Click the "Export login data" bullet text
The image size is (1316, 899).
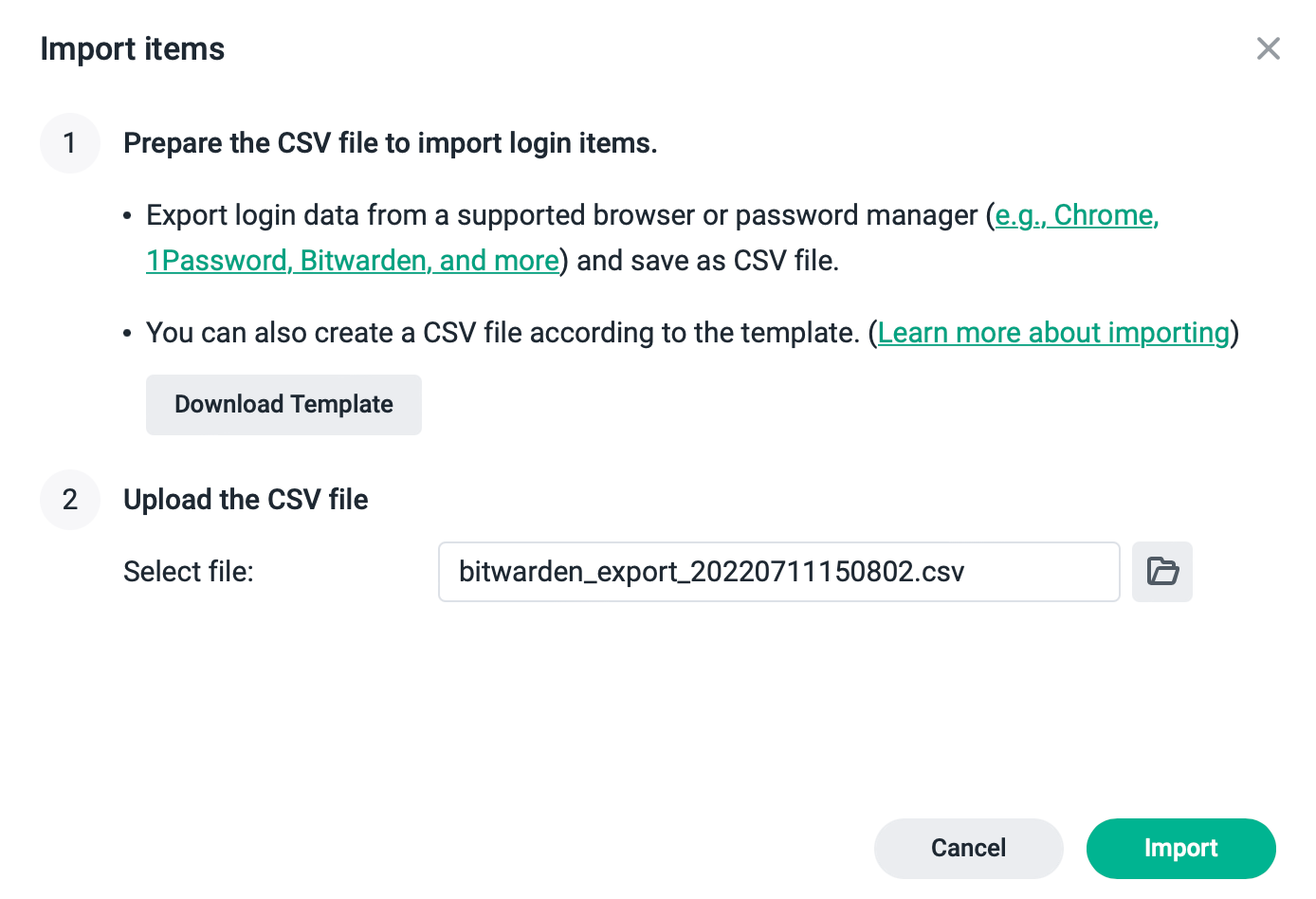(559, 216)
